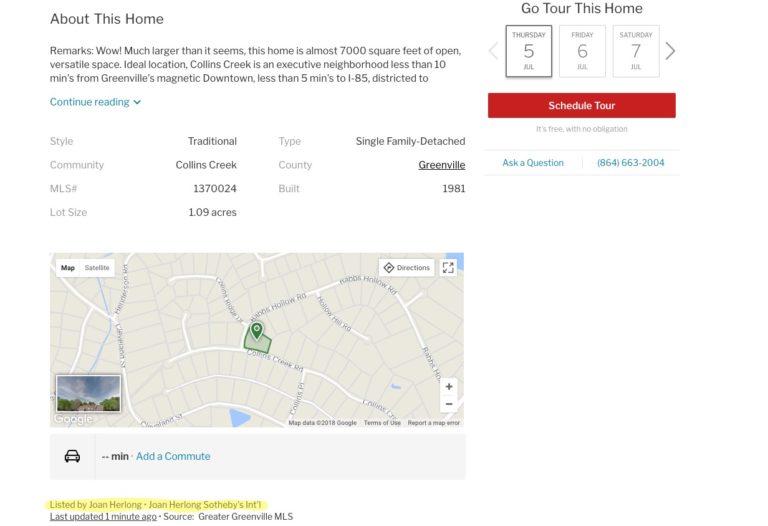Switch to Map view tab
The image size is (768, 526).
point(68,268)
